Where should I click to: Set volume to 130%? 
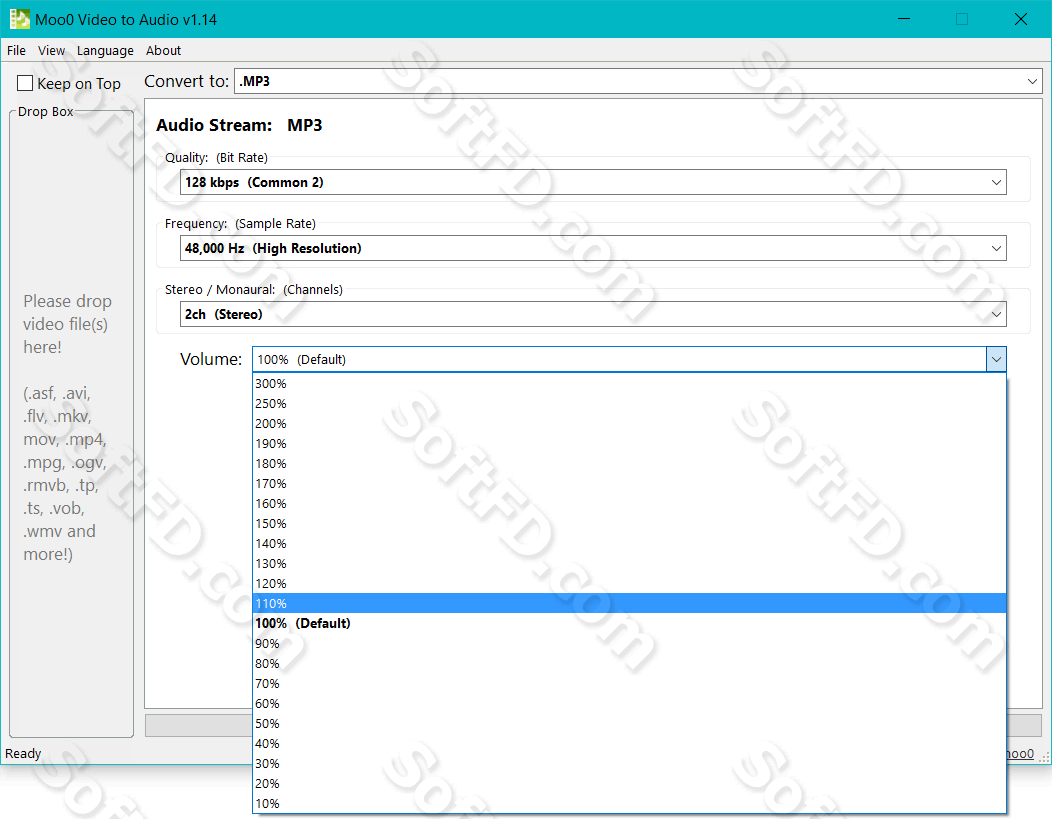point(629,563)
